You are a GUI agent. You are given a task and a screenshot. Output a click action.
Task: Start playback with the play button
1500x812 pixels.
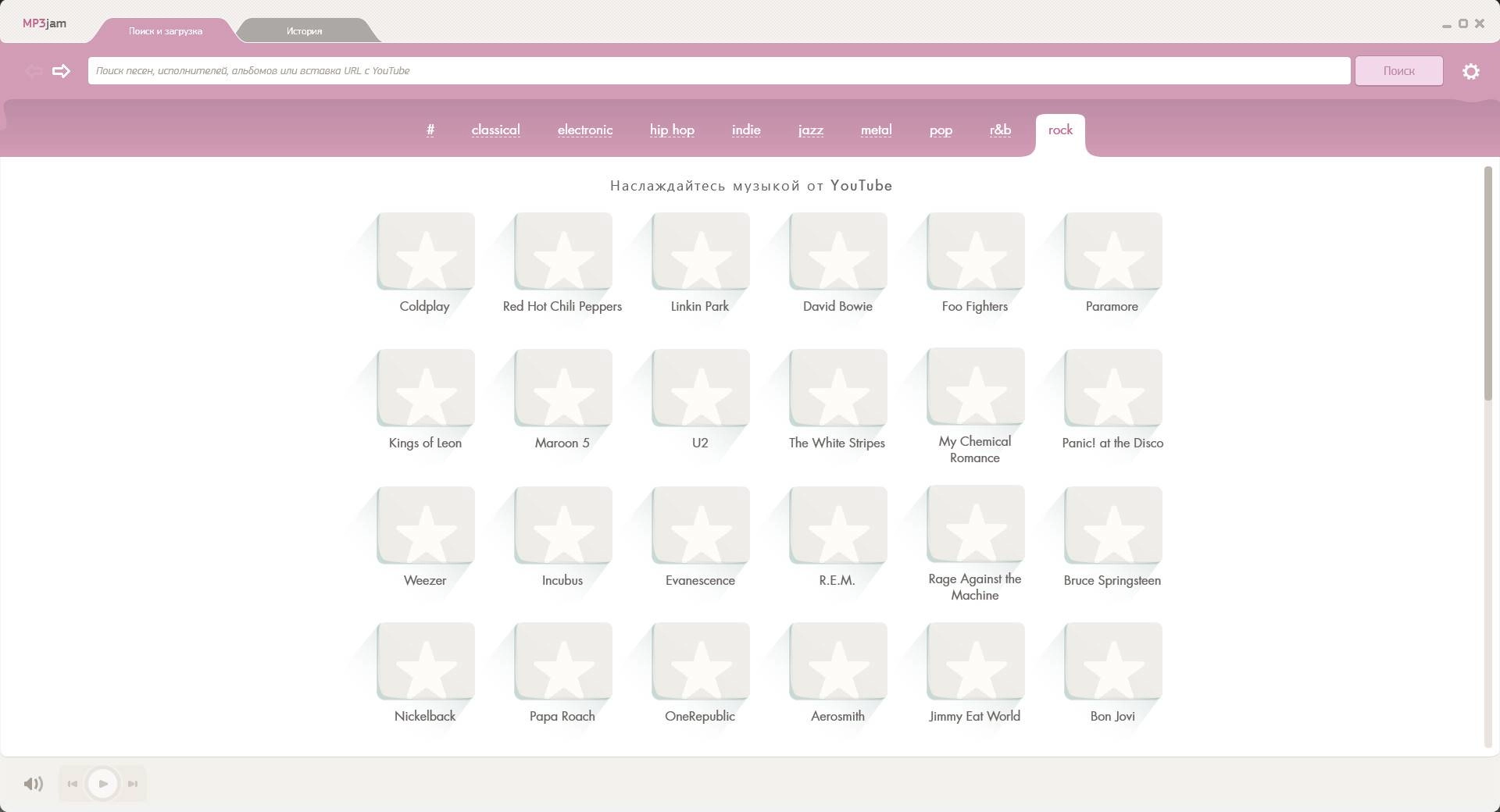102,784
